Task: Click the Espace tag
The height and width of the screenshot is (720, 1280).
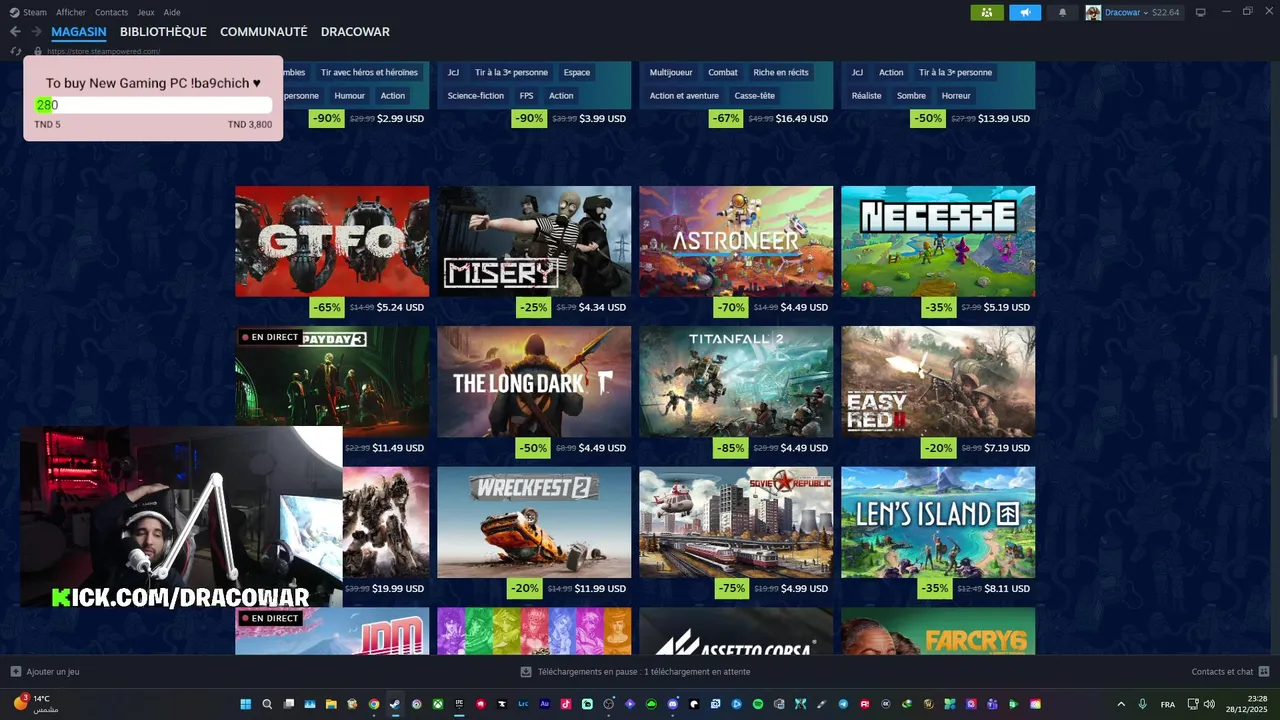Action: point(577,72)
